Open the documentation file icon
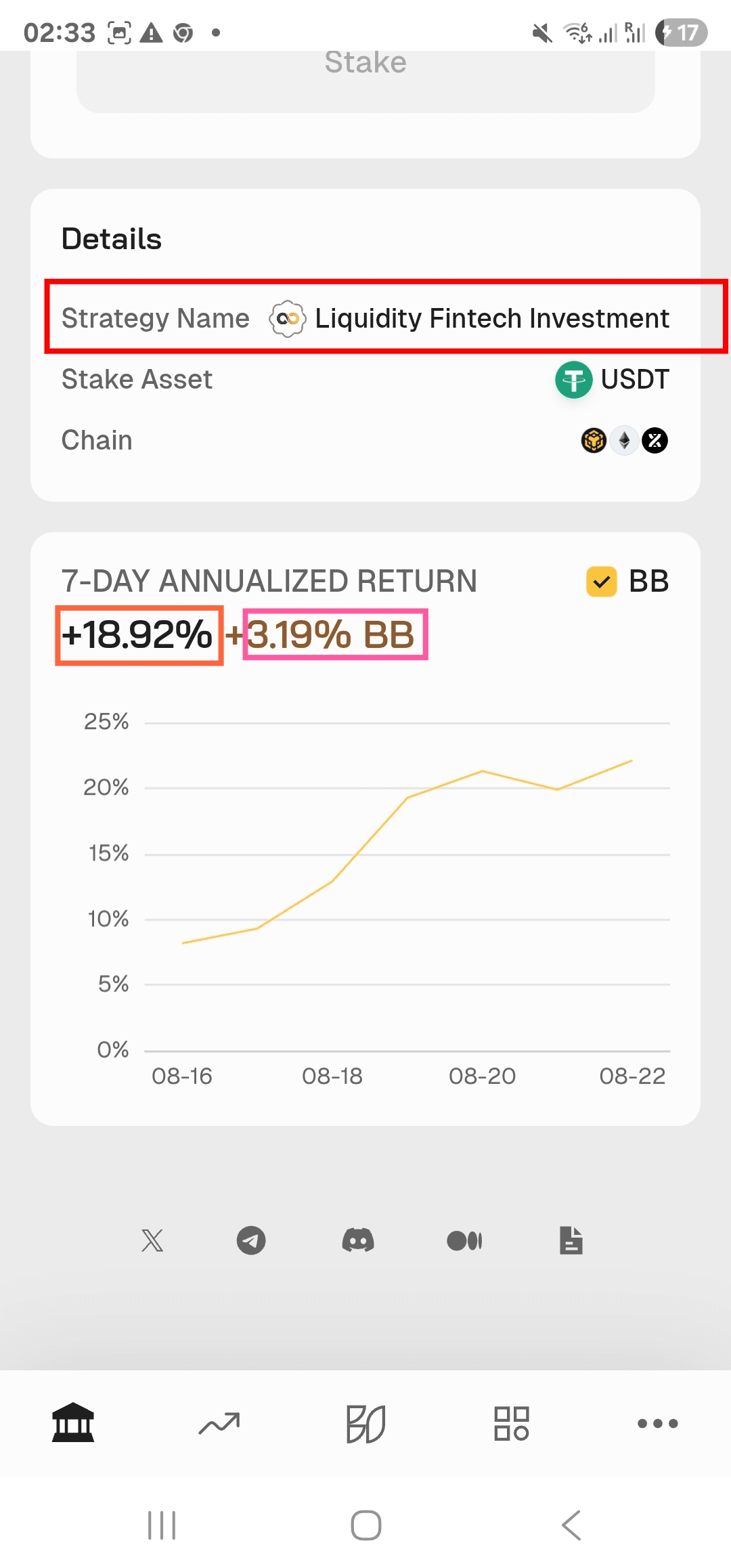The height and width of the screenshot is (1568, 731). point(571,1241)
